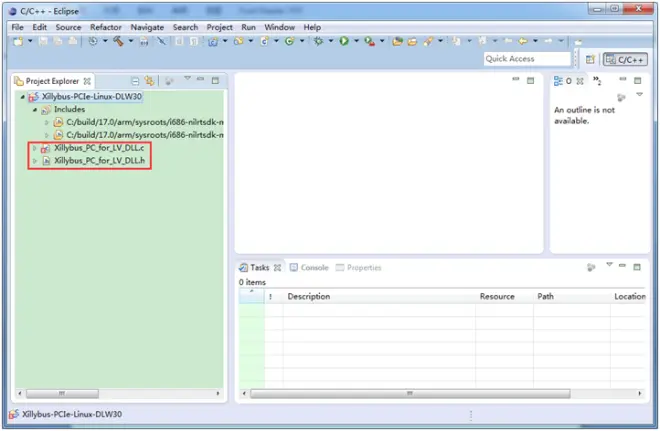Maximize the editor area
The width and height of the screenshot is (660, 431).
(x=530, y=80)
